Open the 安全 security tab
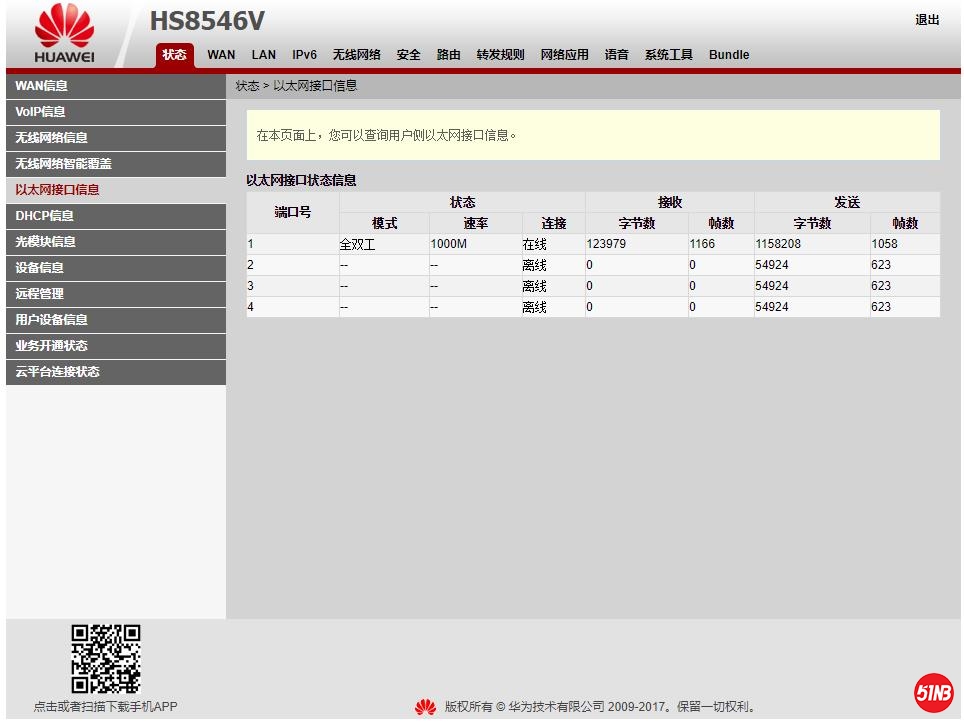This screenshot has height=723, width=964. tap(408, 55)
